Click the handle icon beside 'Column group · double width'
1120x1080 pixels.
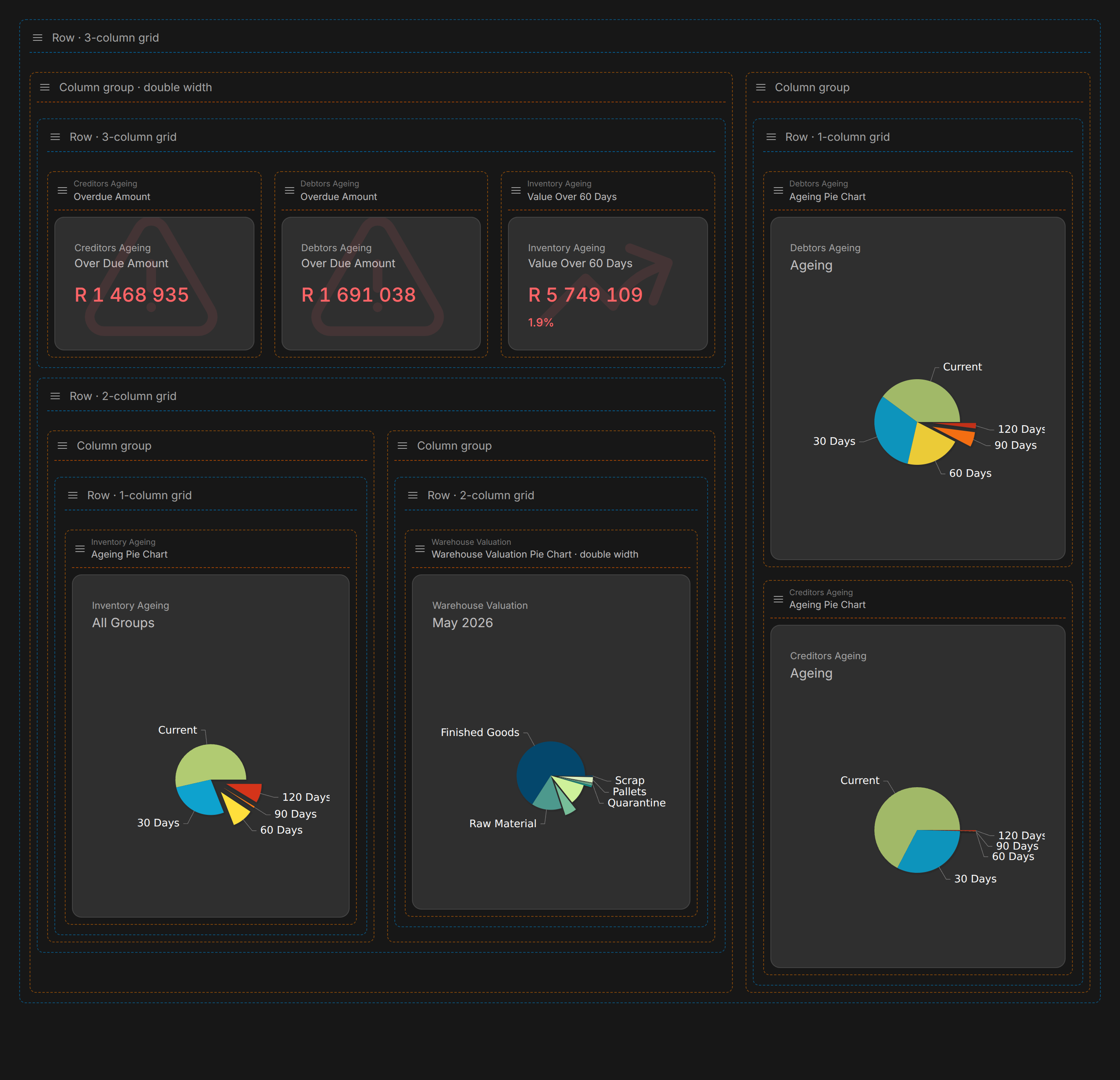[44, 88]
